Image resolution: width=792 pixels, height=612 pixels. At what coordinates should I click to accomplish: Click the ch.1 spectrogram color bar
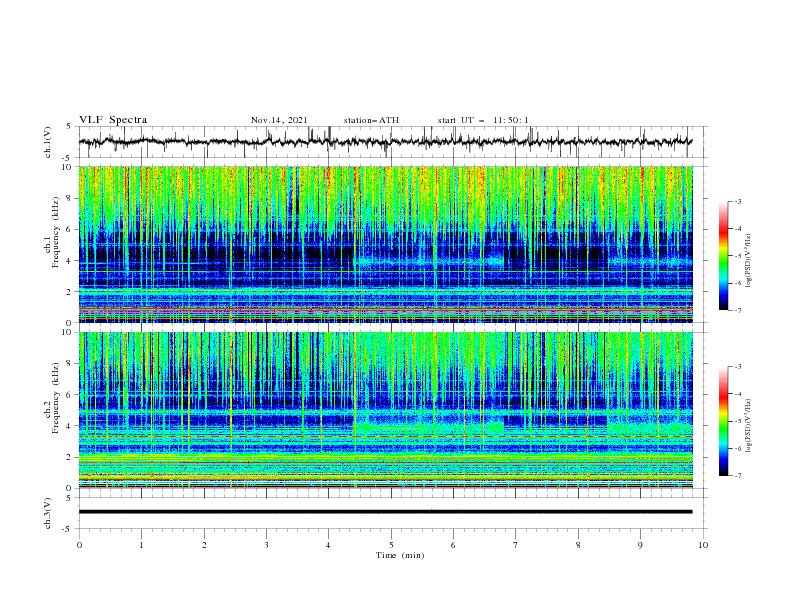tap(723, 255)
